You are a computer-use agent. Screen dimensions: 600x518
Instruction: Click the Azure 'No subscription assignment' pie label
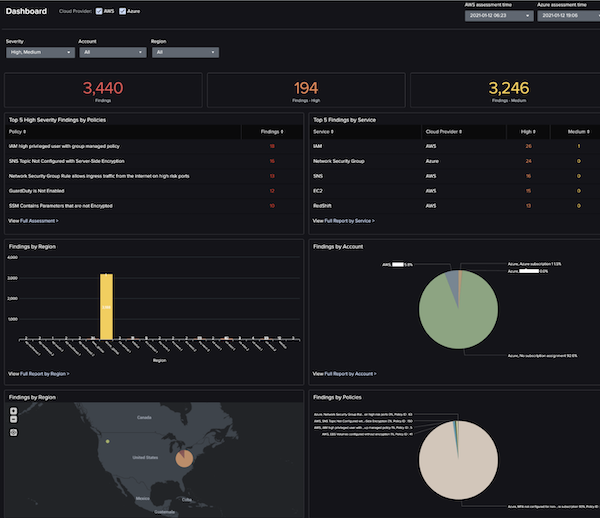(542, 356)
